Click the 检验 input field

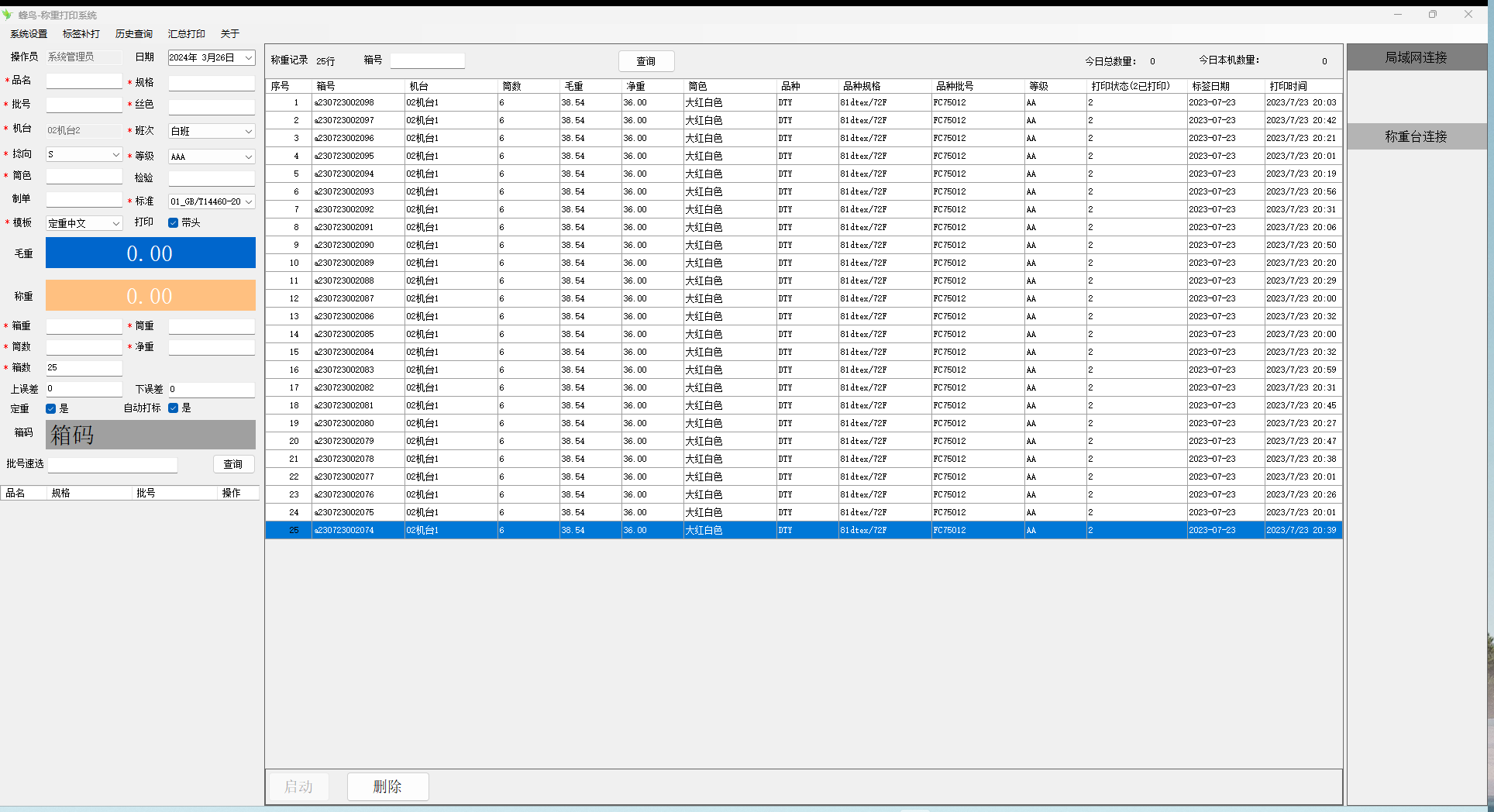[212, 178]
